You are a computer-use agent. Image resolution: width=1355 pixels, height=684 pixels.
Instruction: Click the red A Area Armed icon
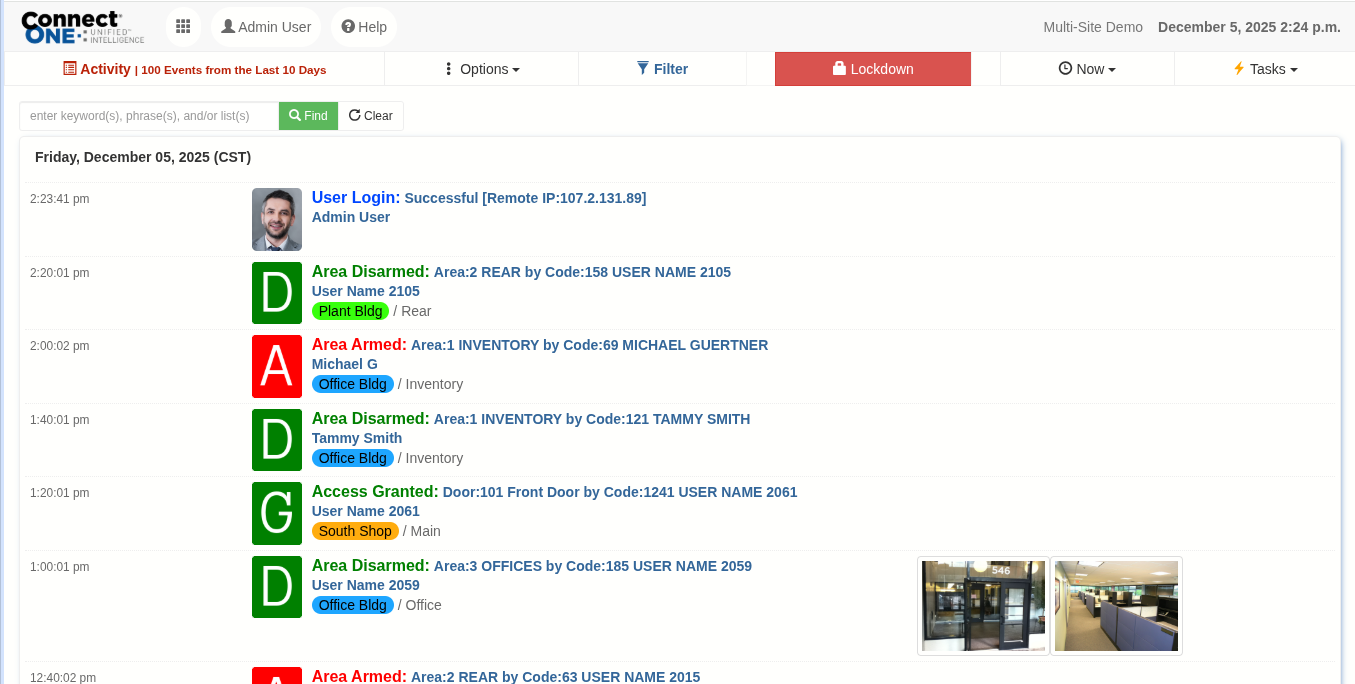coord(277,366)
